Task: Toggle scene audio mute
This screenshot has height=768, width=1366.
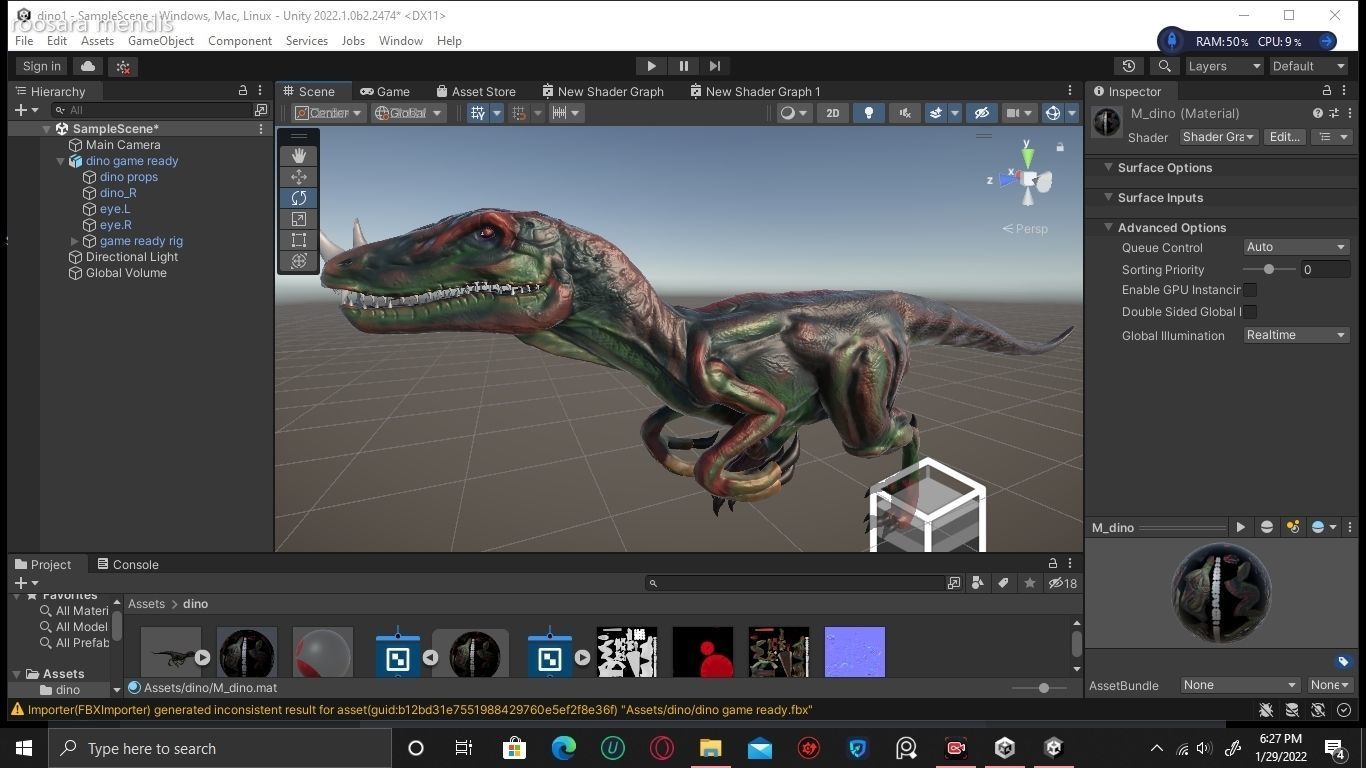Action: point(904,113)
